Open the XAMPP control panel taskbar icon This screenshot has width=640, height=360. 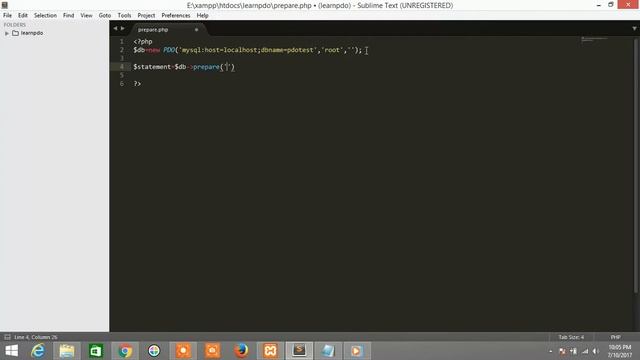[x=270, y=351]
